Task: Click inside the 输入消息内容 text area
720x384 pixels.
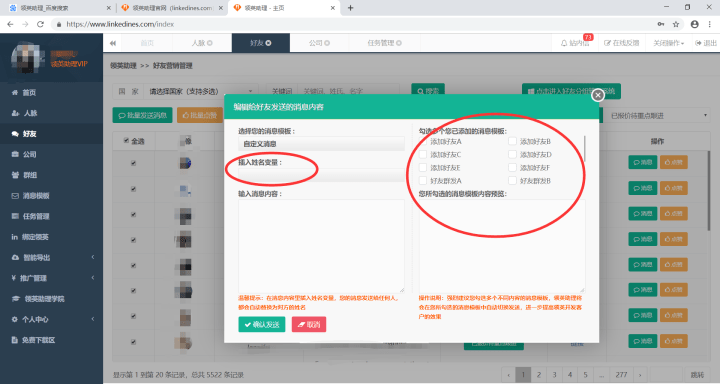Action: tap(321, 246)
